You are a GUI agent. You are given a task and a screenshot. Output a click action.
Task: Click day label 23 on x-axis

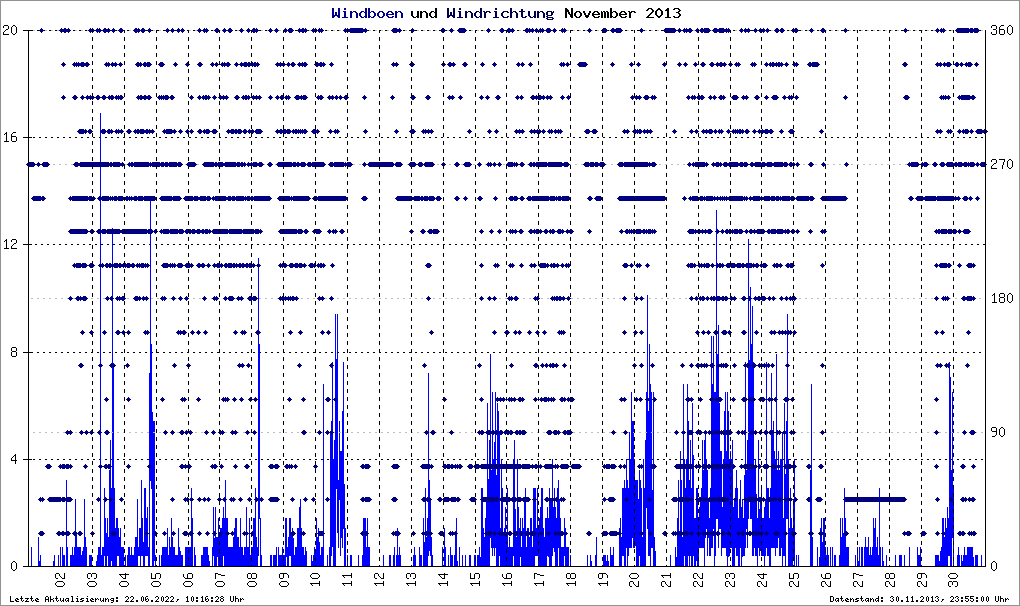(730, 579)
